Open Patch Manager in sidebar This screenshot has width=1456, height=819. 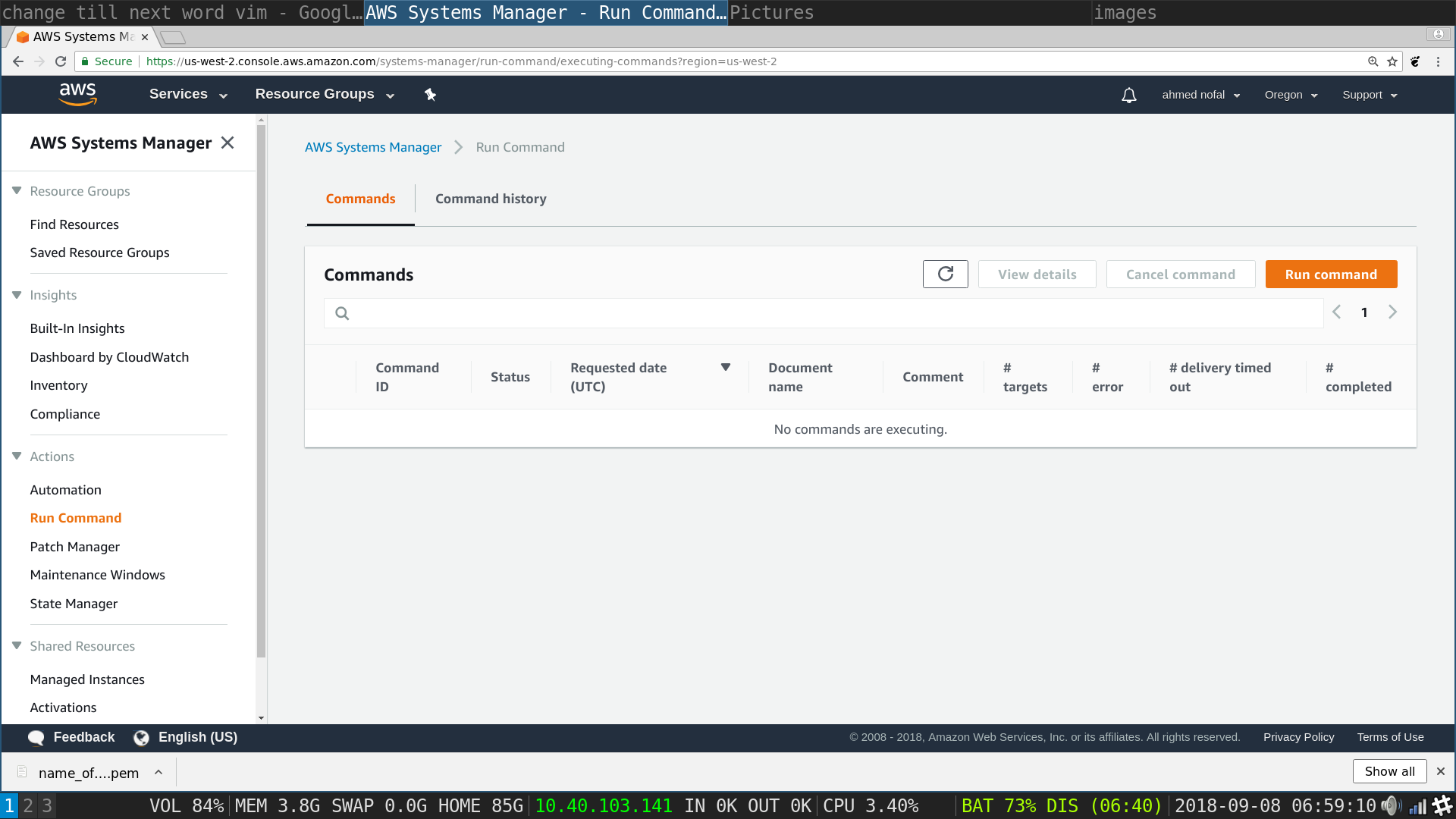pos(74,547)
